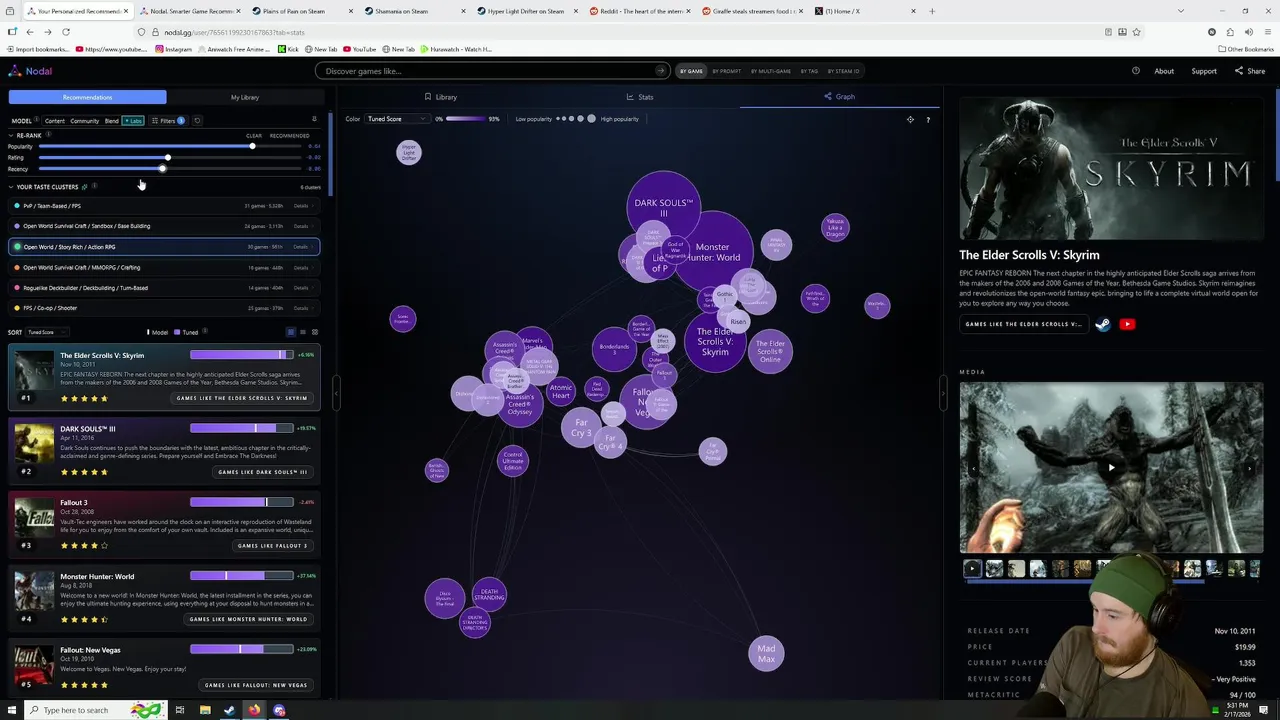Open browser tab list dropdown

point(1180,11)
